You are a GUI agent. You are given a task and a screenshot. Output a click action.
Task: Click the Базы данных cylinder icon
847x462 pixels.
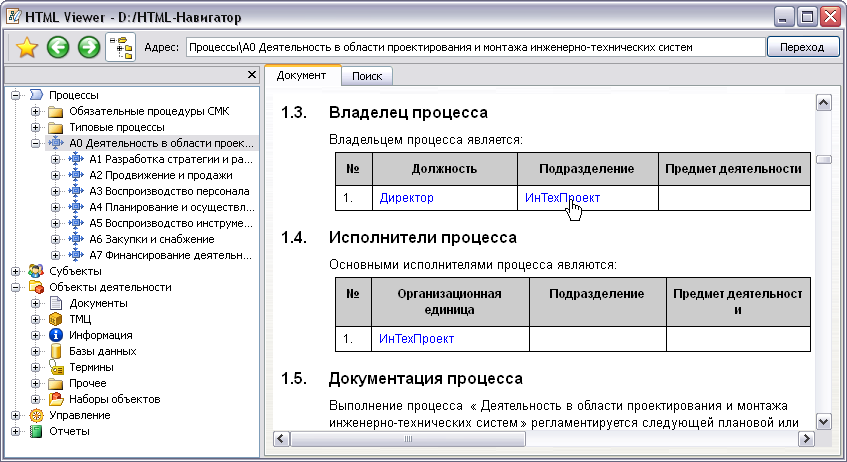pos(56,351)
